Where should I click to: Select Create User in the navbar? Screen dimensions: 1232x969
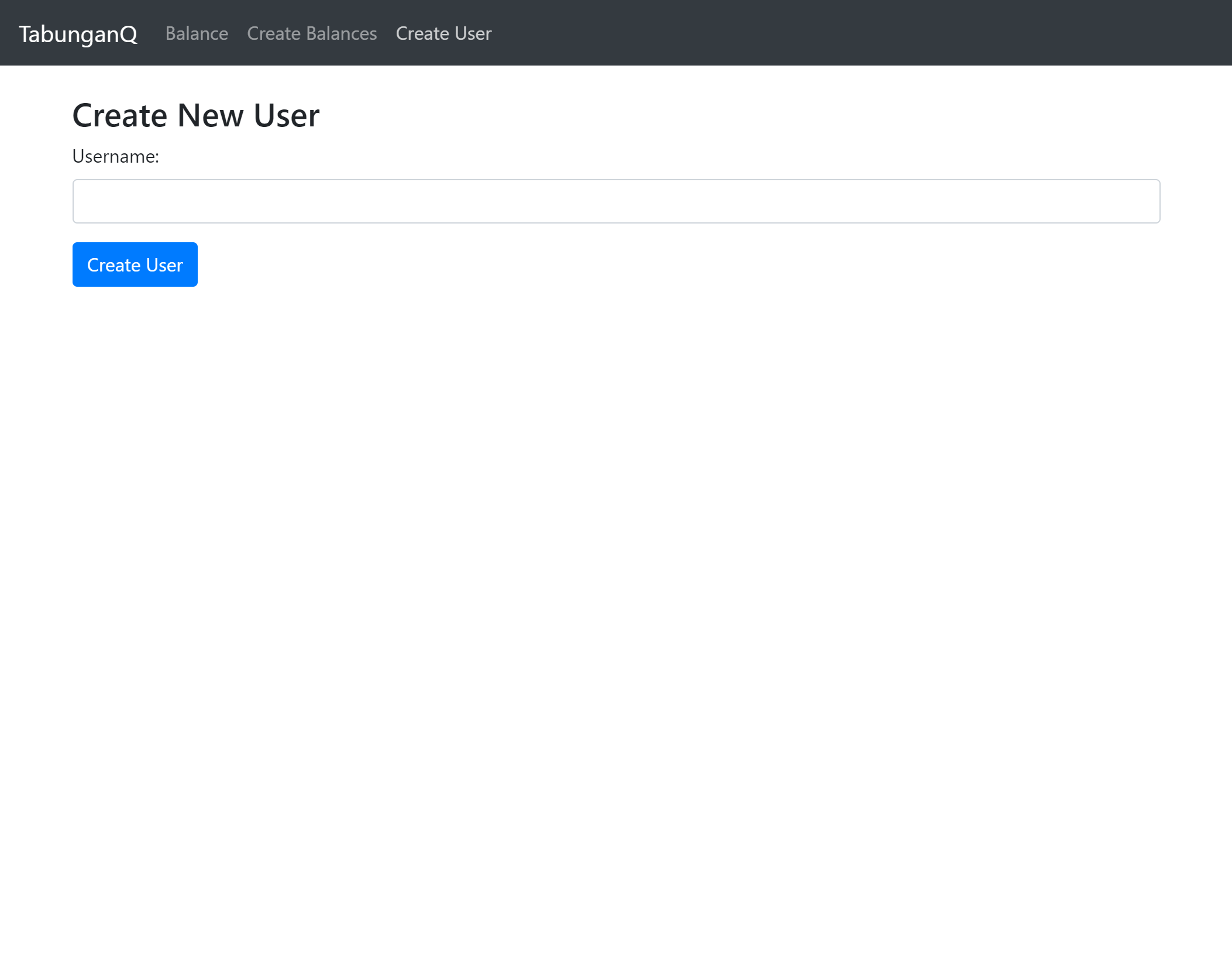point(443,33)
